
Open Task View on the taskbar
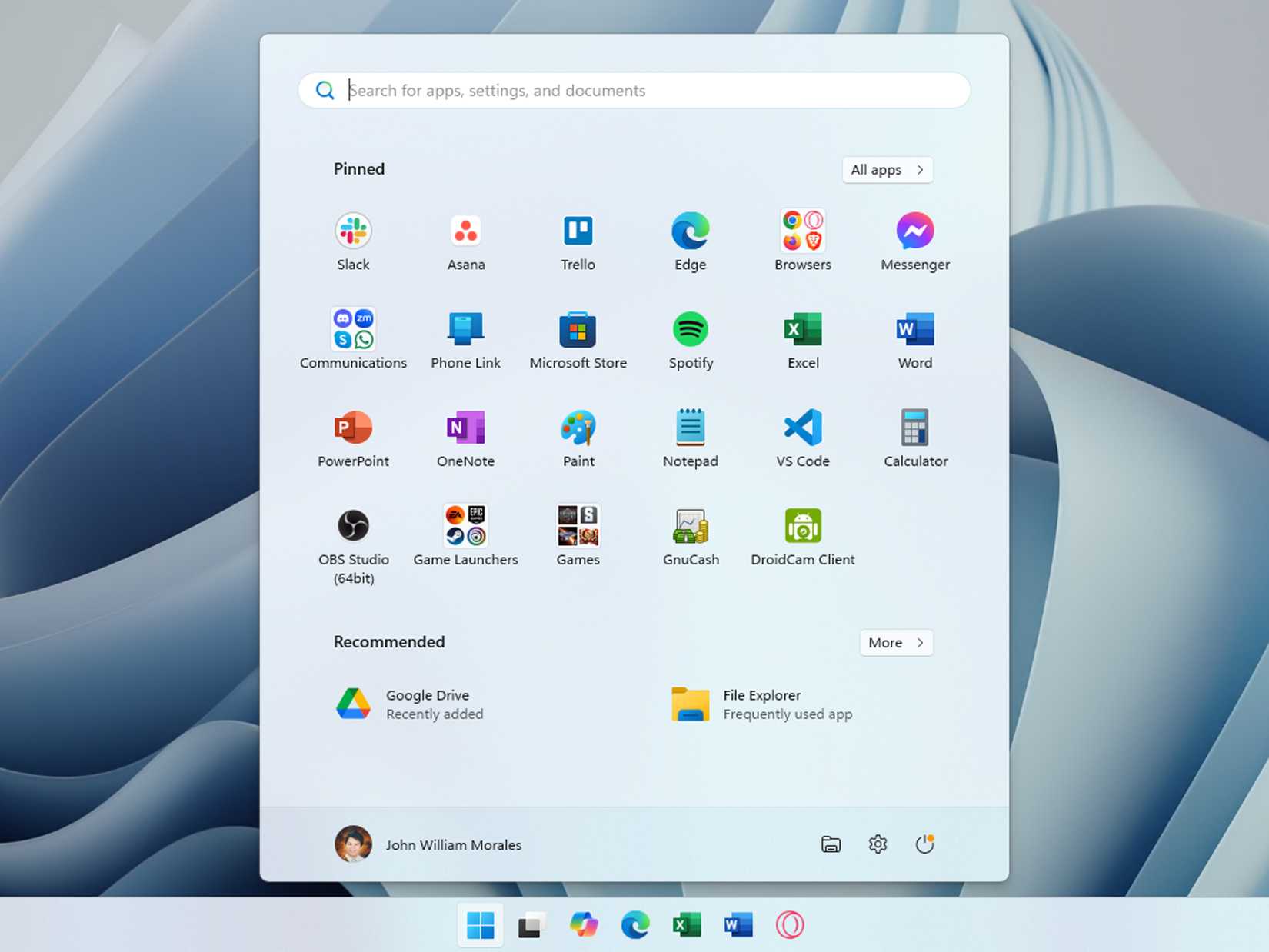coord(531,925)
